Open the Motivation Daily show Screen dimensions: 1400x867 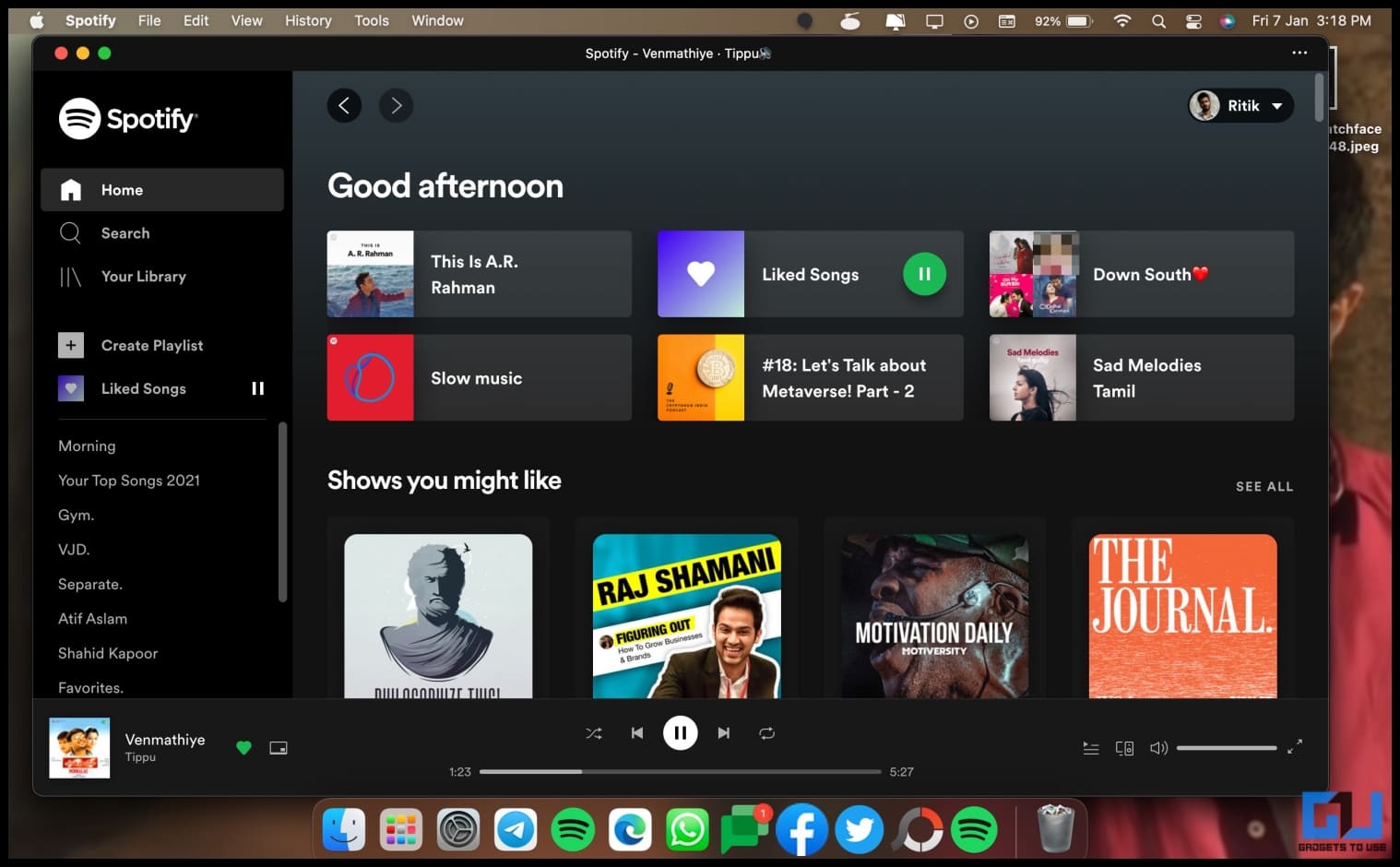click(934, 616)
